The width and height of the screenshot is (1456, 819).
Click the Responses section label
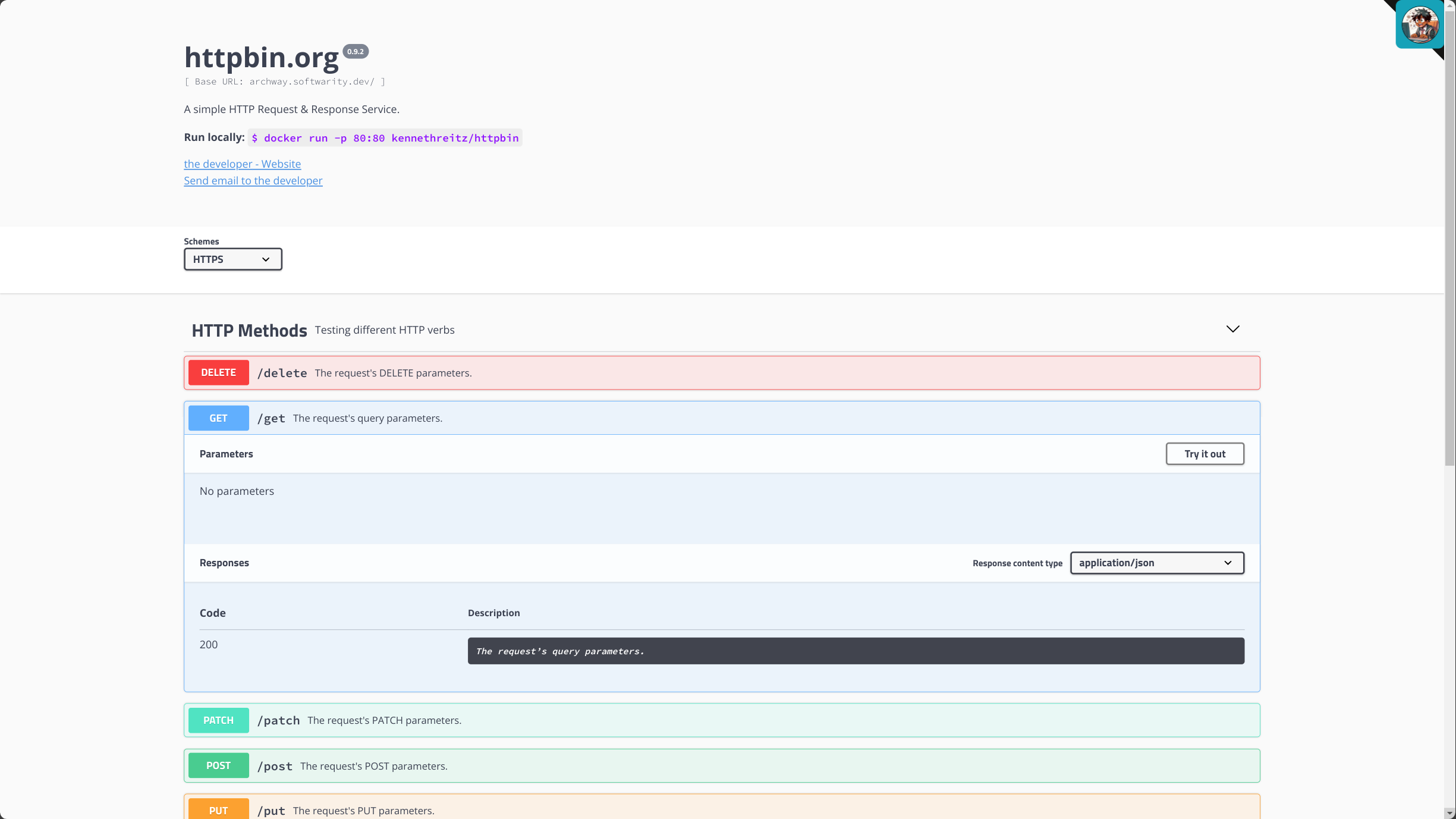point(224,563)
